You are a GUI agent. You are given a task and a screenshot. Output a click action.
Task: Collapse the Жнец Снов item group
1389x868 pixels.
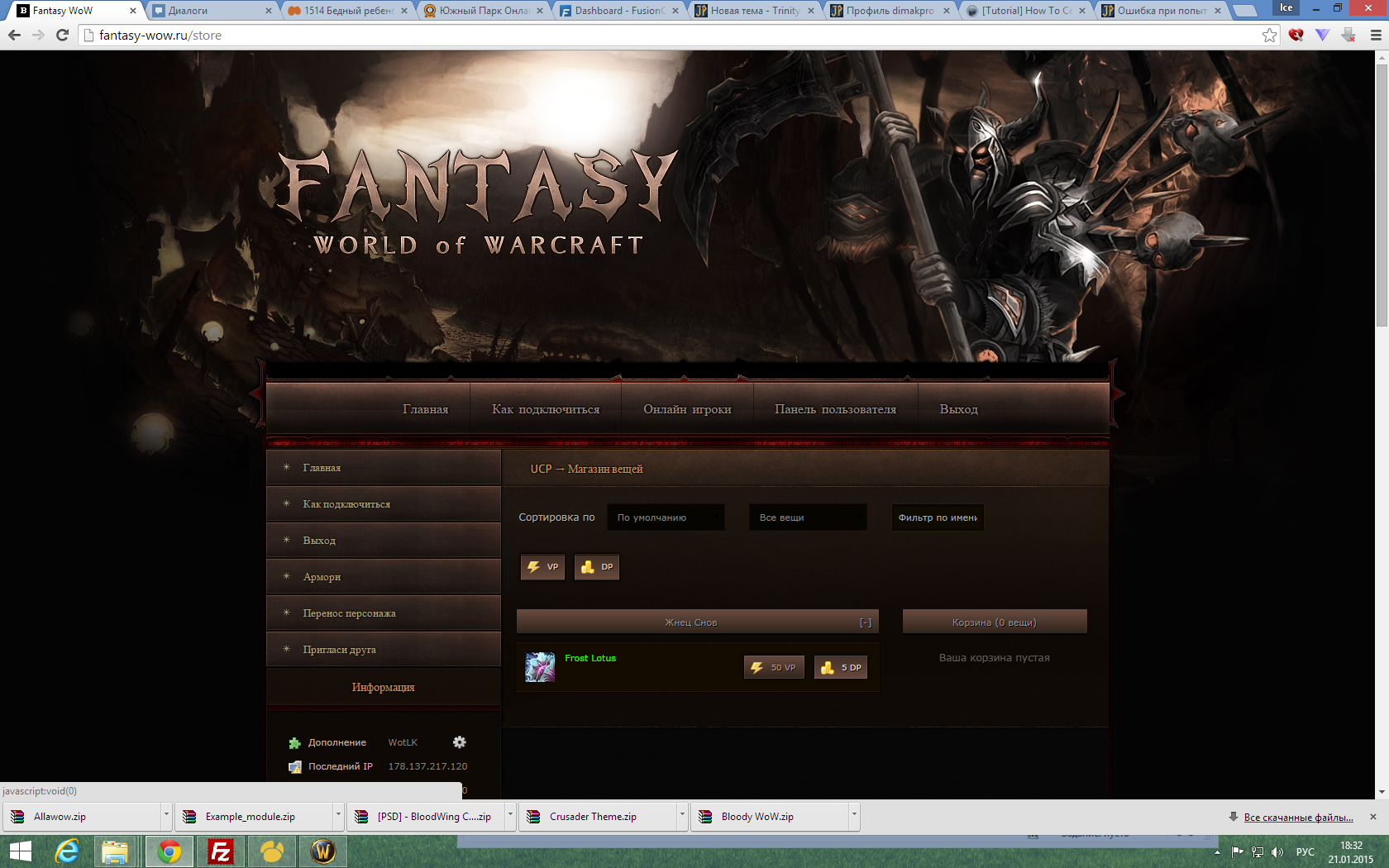click(x=865, y=622)
